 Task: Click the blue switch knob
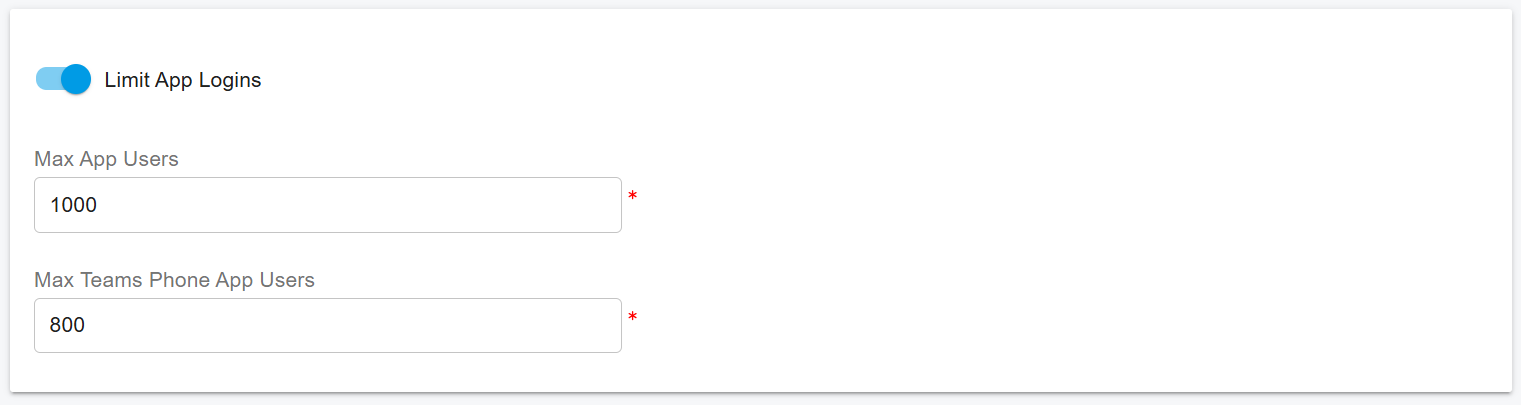(76, 79)
